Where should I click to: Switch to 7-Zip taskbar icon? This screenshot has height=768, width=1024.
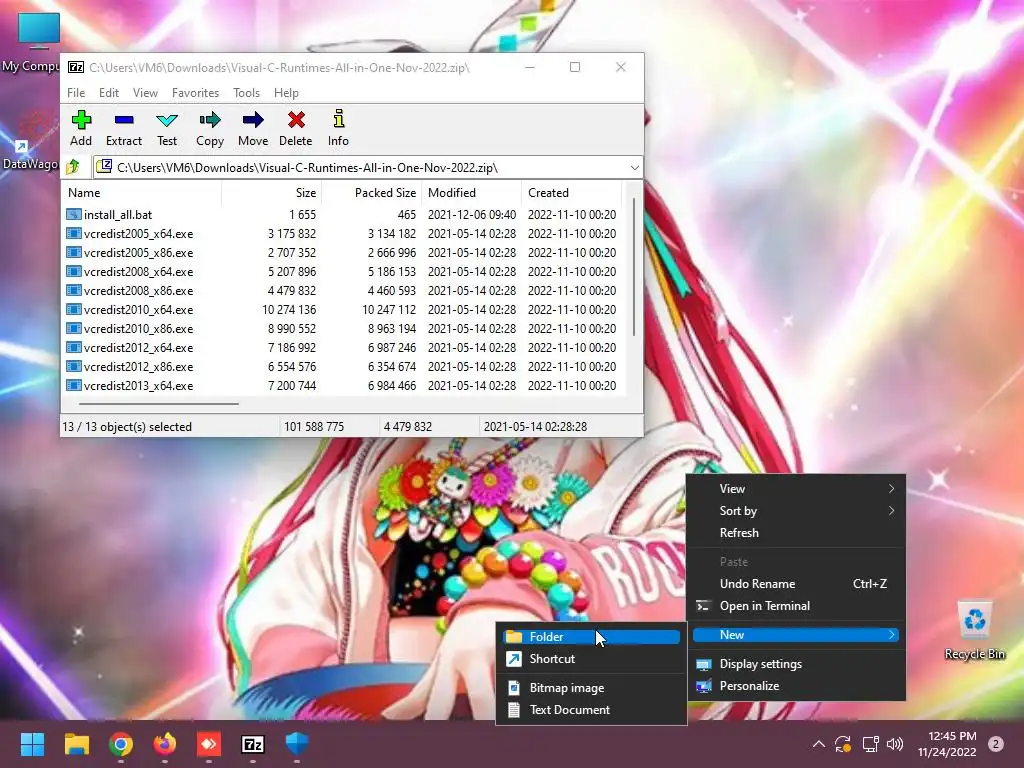tap(253, 744)
